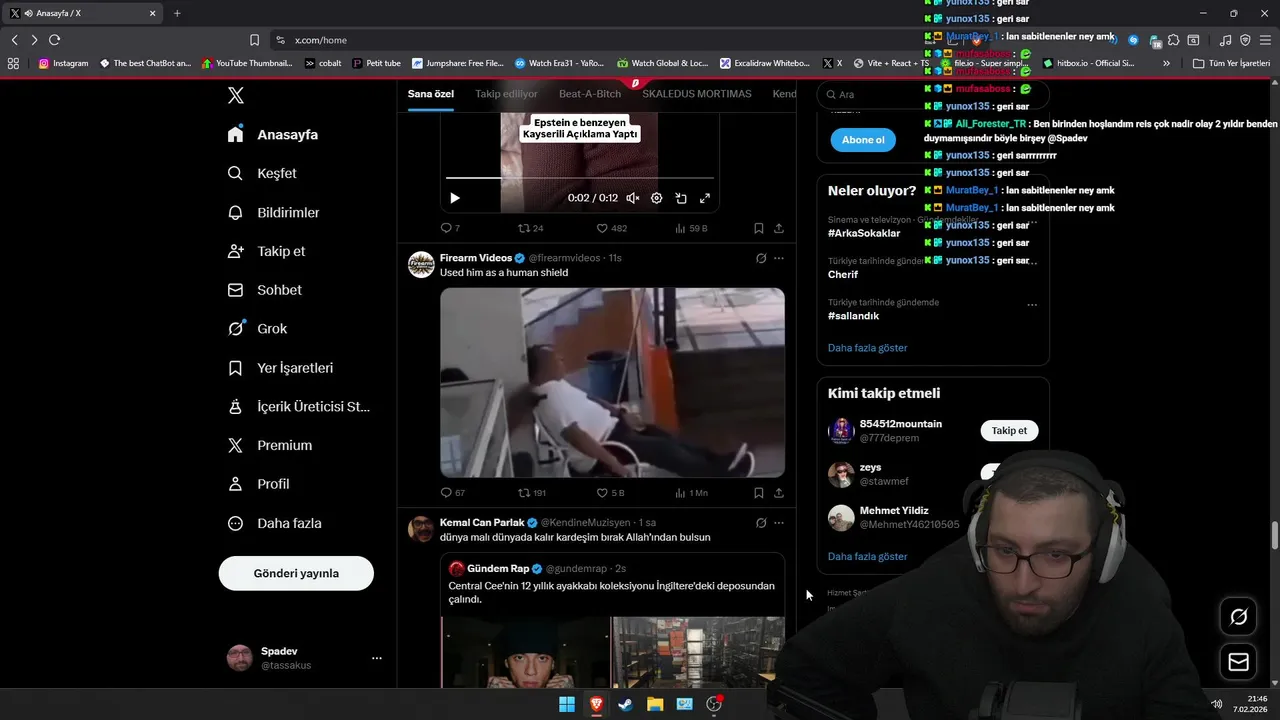
Task: Click the X logo in the sidebar
Action: (x=235, y=96)
